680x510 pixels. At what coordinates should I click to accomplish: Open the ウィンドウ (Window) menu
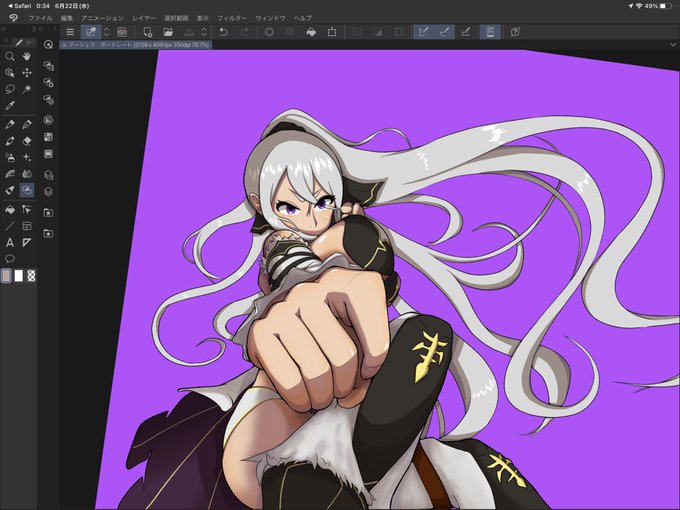(x=270, y=18)
